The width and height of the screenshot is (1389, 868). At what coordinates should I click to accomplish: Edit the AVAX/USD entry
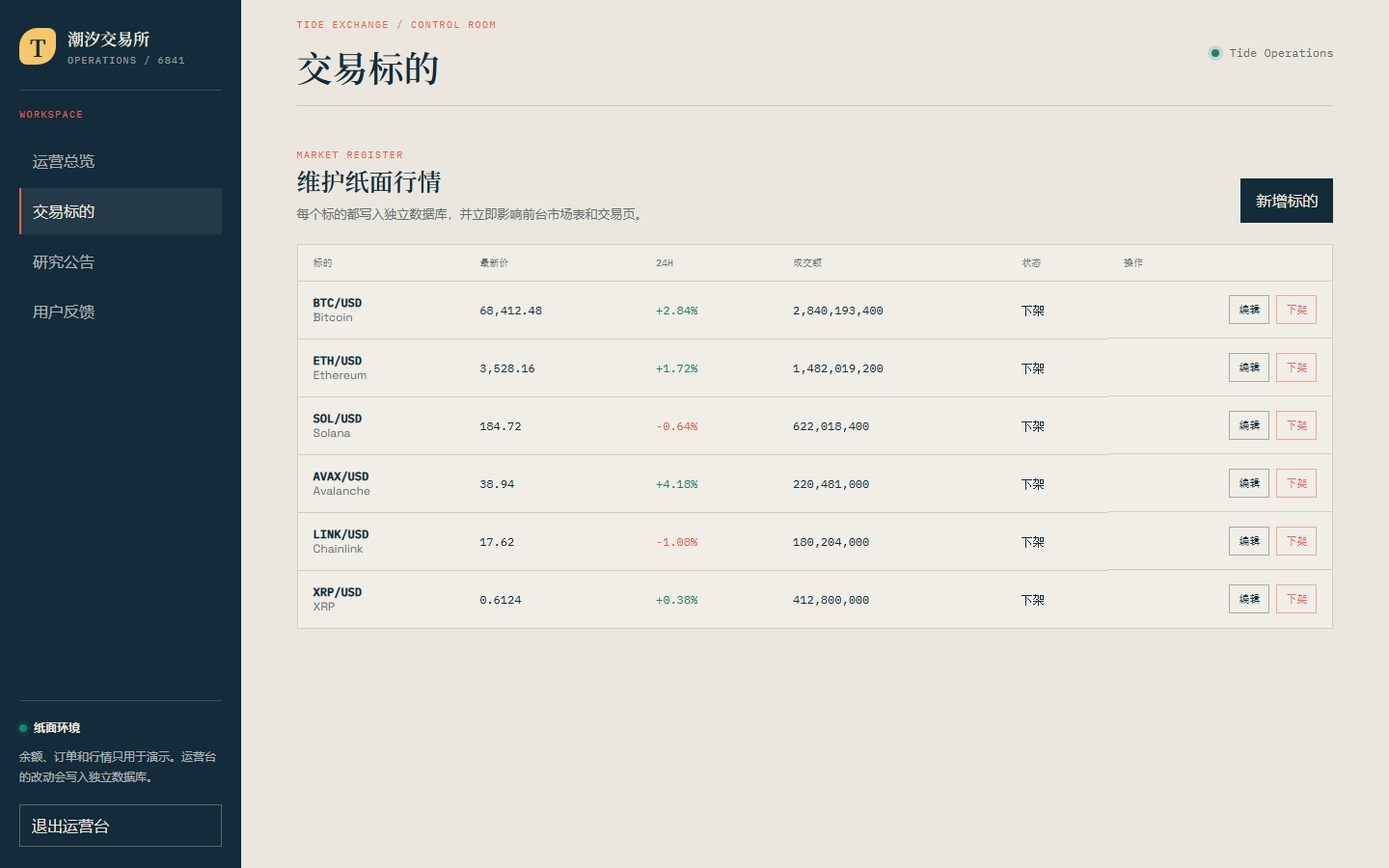[x=1249, y=483]
